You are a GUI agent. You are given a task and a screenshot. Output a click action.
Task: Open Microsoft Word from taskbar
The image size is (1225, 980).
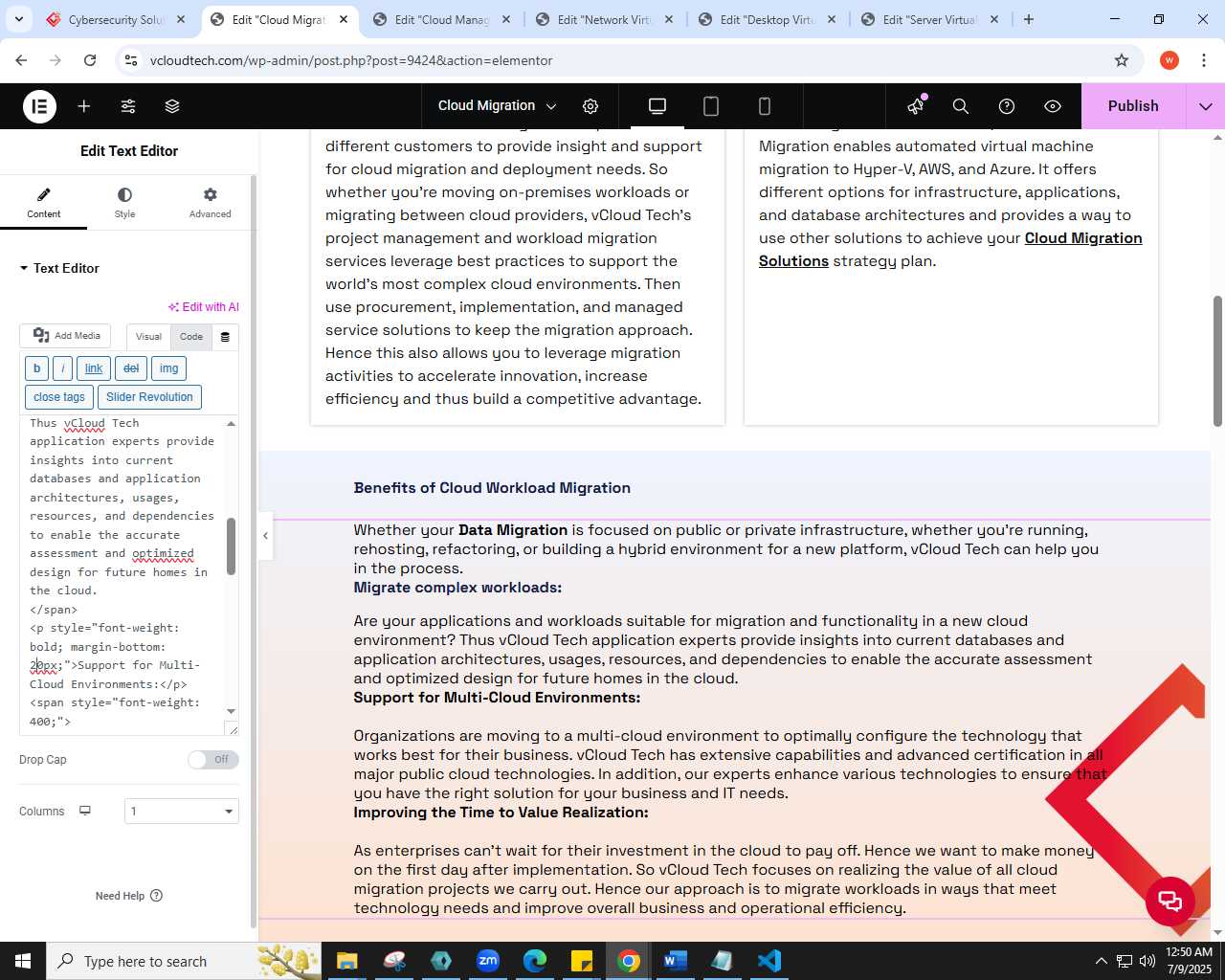click(675, 961)
